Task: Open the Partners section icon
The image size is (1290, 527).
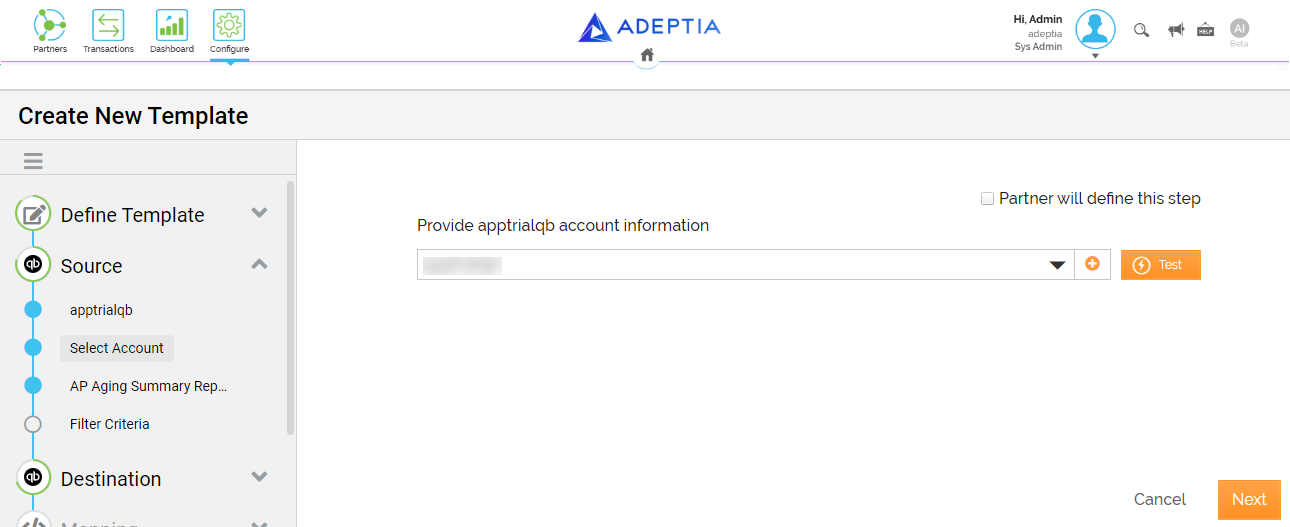Action: [50, 25]
